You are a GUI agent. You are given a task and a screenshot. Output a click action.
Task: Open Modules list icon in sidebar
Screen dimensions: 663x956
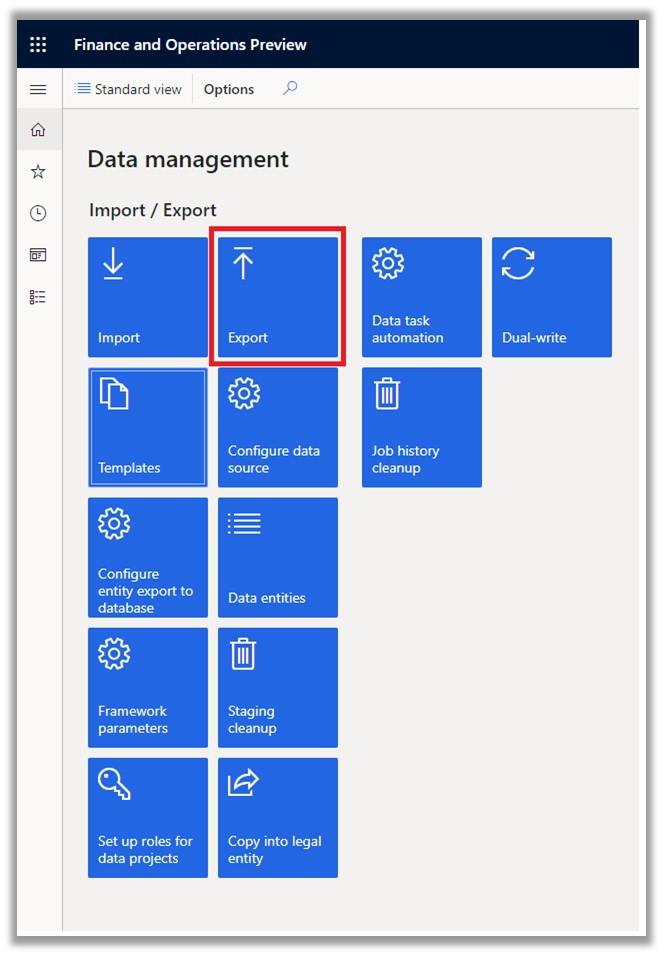point(38,297)
